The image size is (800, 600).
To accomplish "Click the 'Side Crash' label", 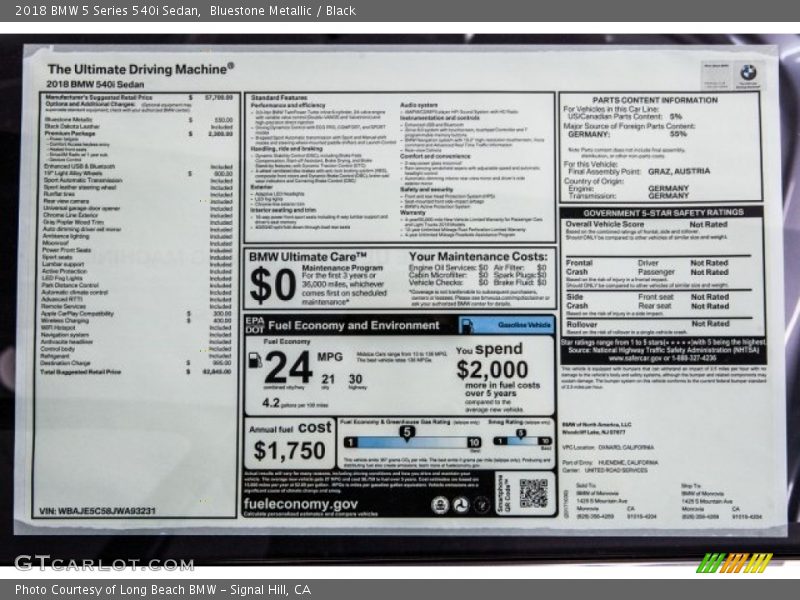I will click(577, 302).
